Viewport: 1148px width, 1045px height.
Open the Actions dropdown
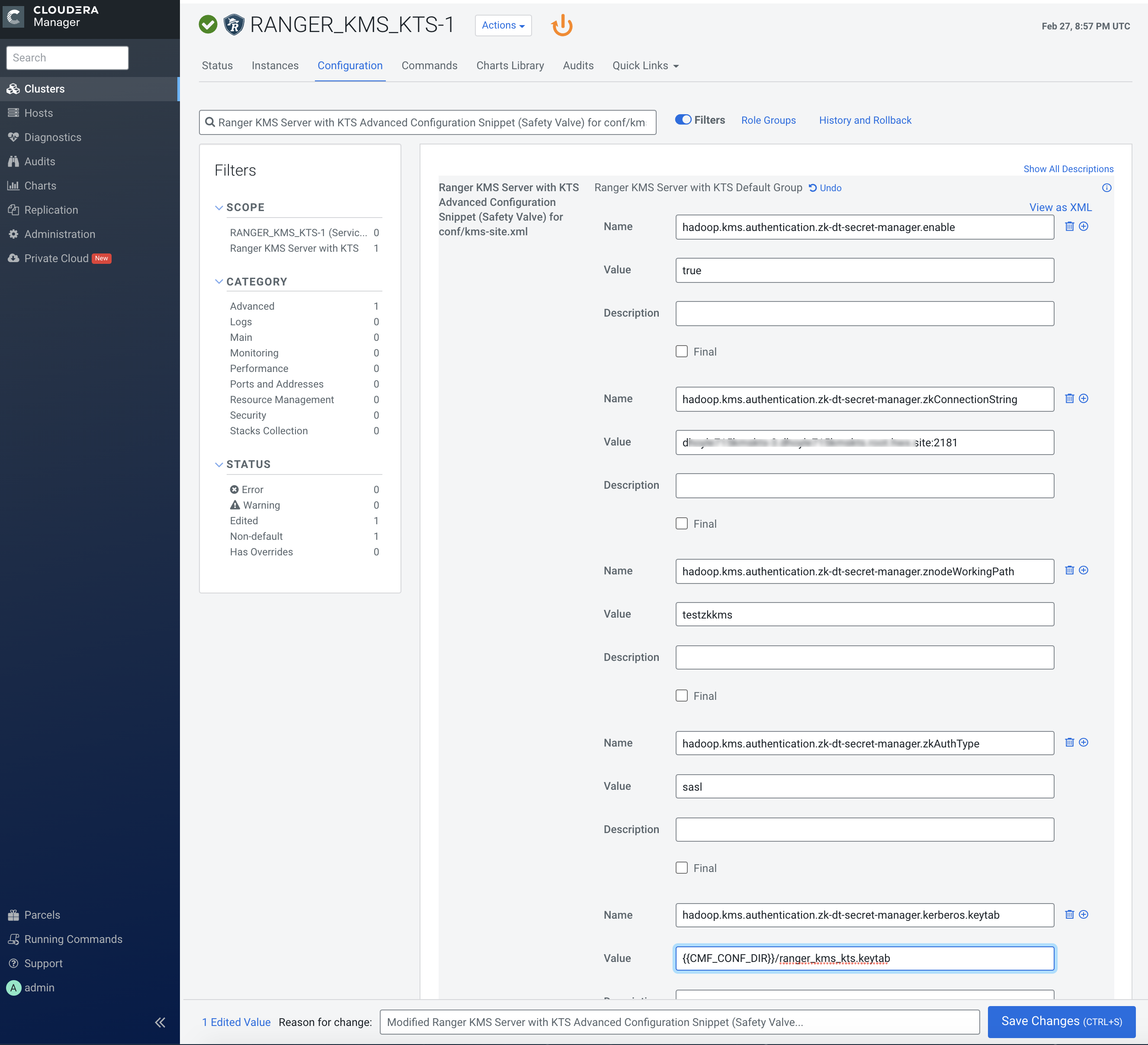pos(503,25)
